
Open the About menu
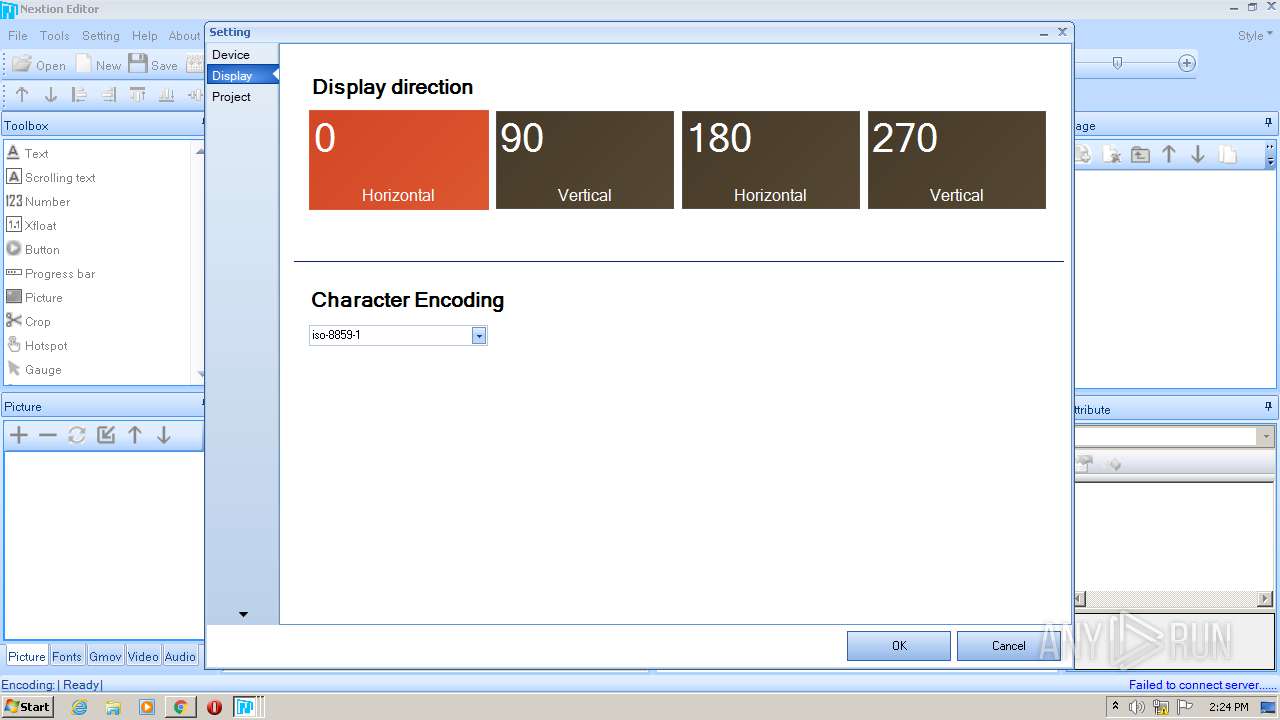[x=184, y=35]
